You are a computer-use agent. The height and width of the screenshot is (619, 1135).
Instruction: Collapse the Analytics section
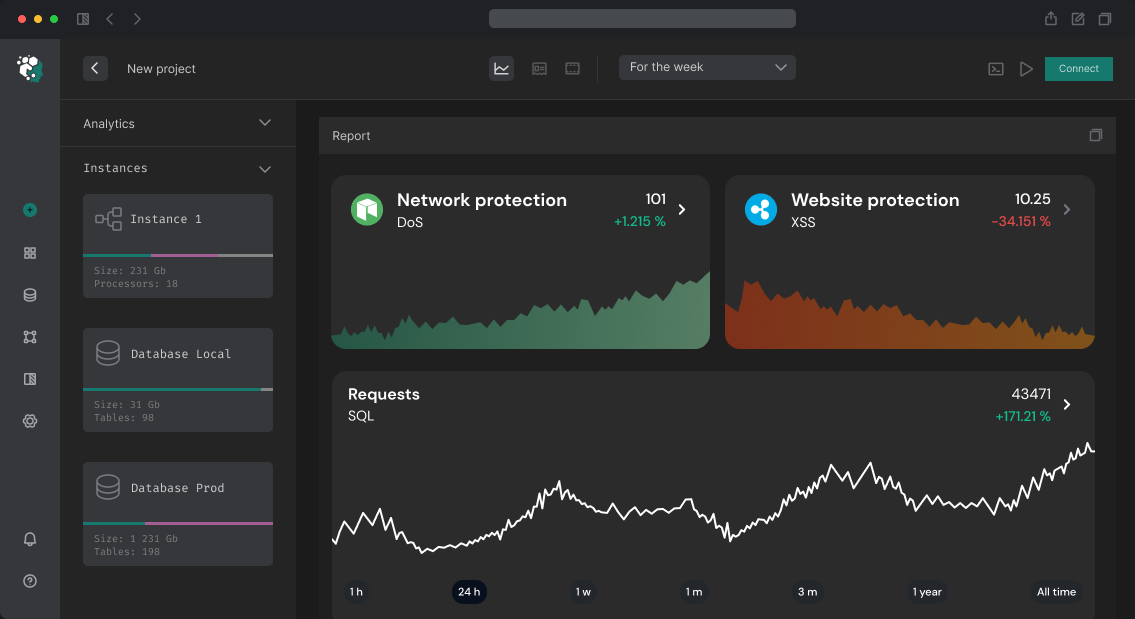265,123
